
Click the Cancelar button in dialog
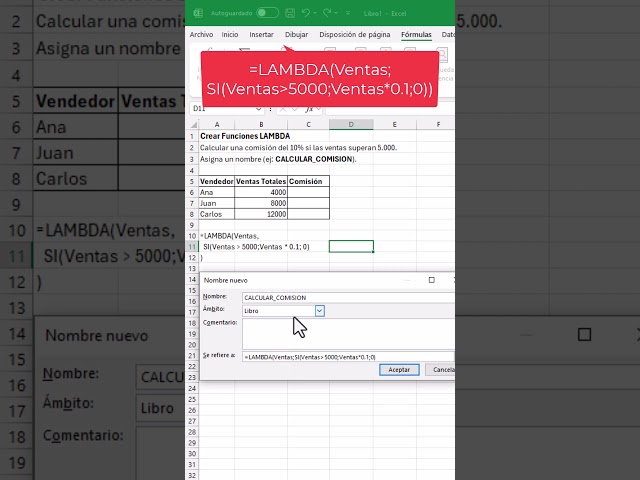pyautogui.click(x=440, y=370)
